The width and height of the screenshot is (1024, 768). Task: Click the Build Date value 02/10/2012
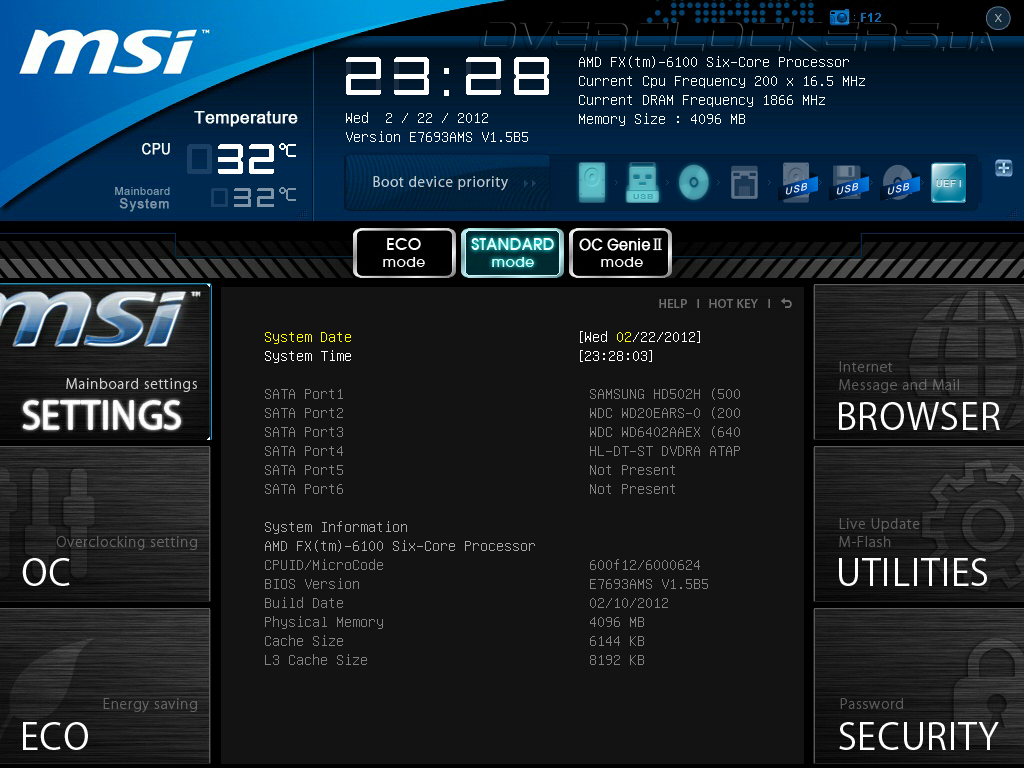click(629, 603)
